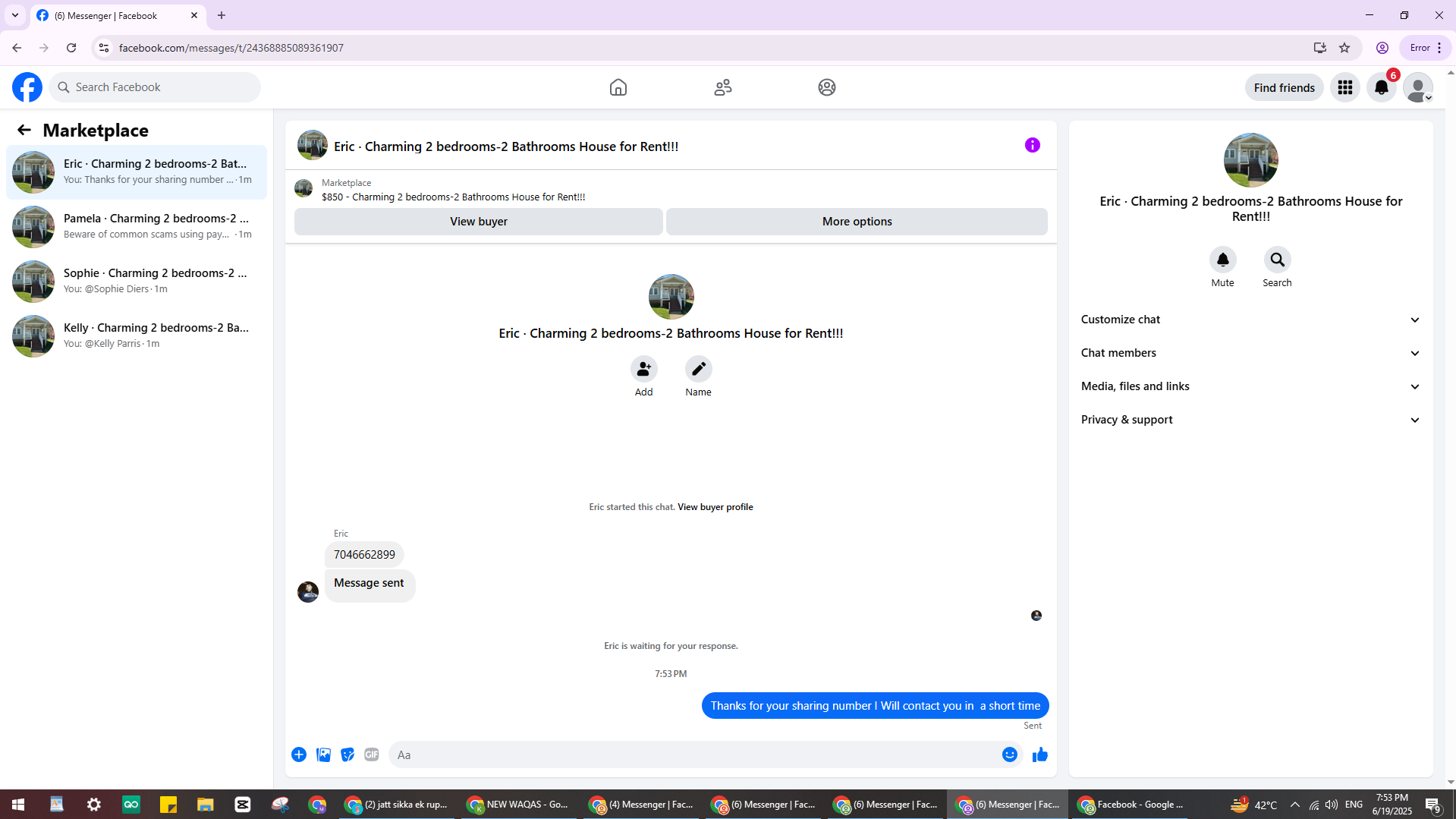Viewport: 1456px width, 819px height.
Task: Open the Groups icon in top navigation
Action: tap(827, 87)
